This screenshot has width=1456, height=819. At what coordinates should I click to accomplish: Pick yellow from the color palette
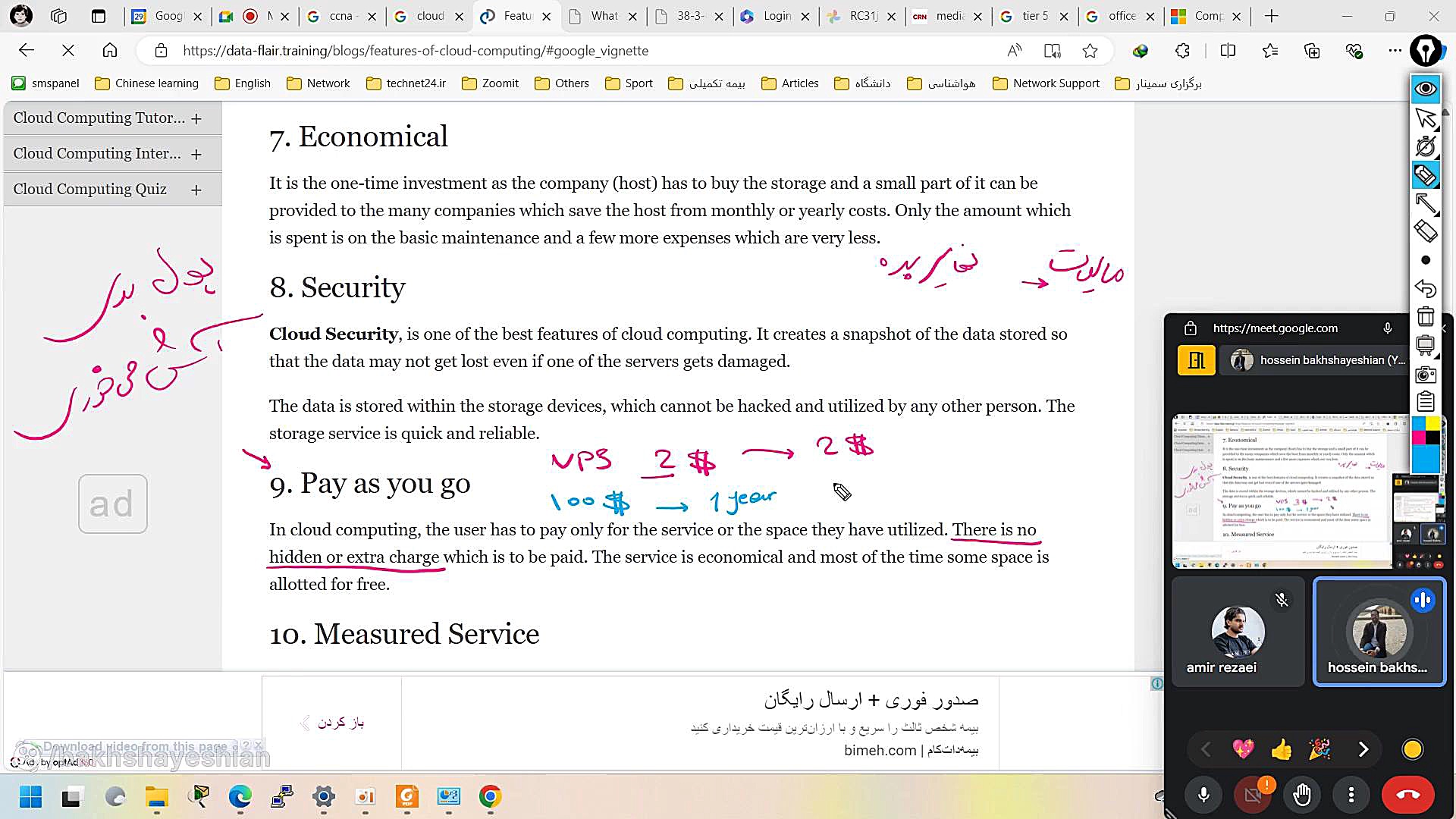tap(1432, 423)
